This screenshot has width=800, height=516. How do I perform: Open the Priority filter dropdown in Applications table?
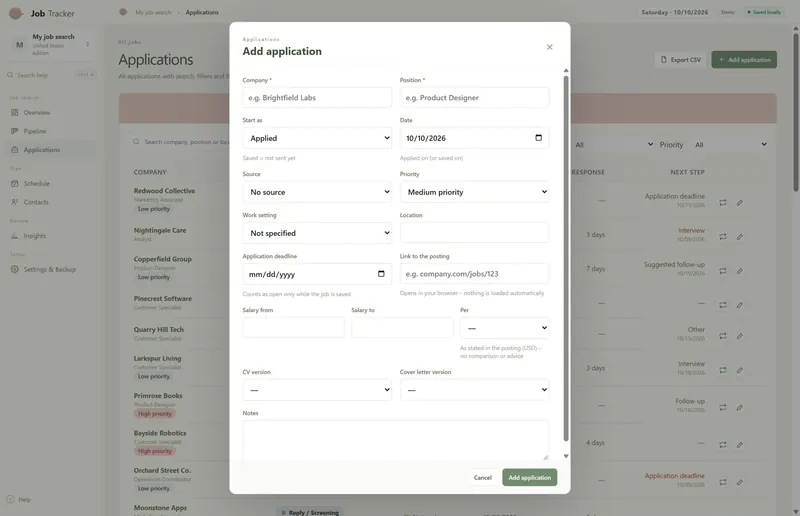pyautogui.click(x=730, y=144)
